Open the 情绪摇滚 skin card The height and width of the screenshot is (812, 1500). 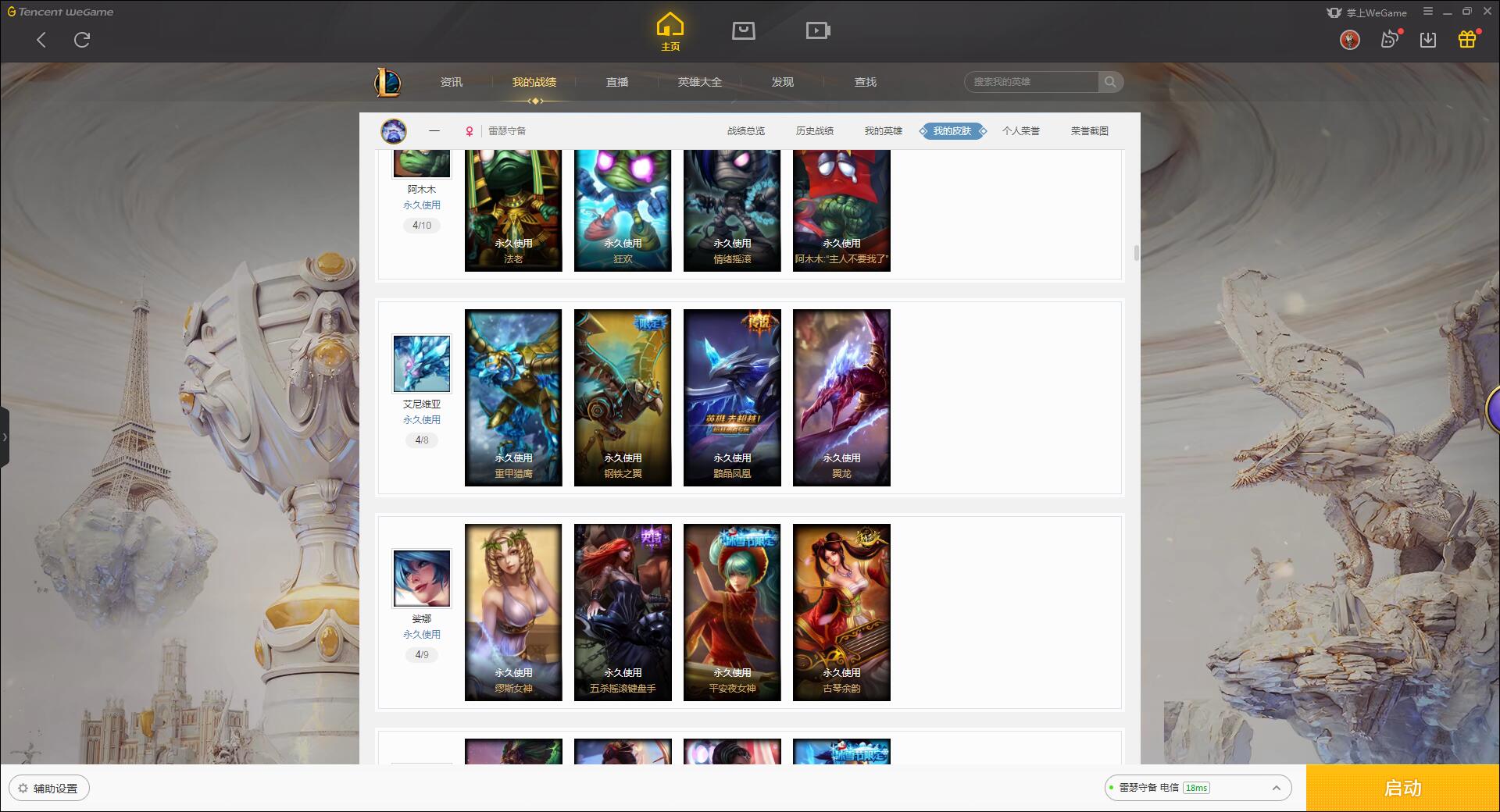pyautogui.click(x=732, y=211)
